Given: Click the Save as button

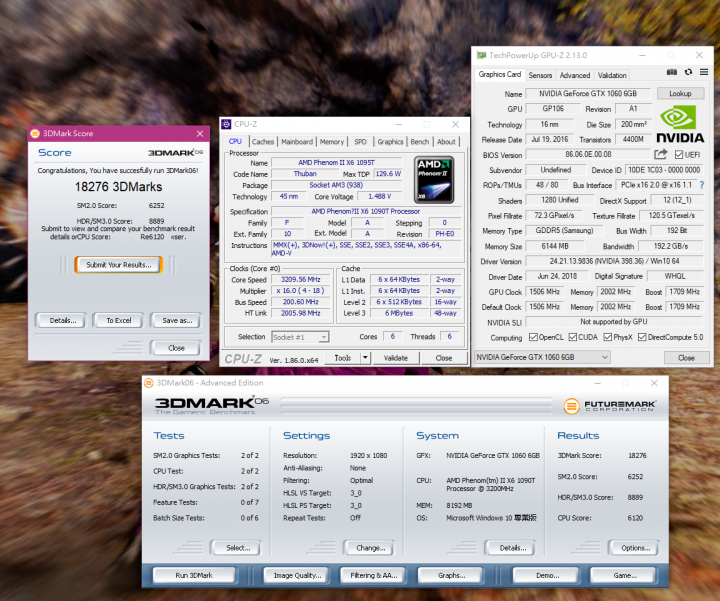Looking at the screenshot, I should pos(177,320).
